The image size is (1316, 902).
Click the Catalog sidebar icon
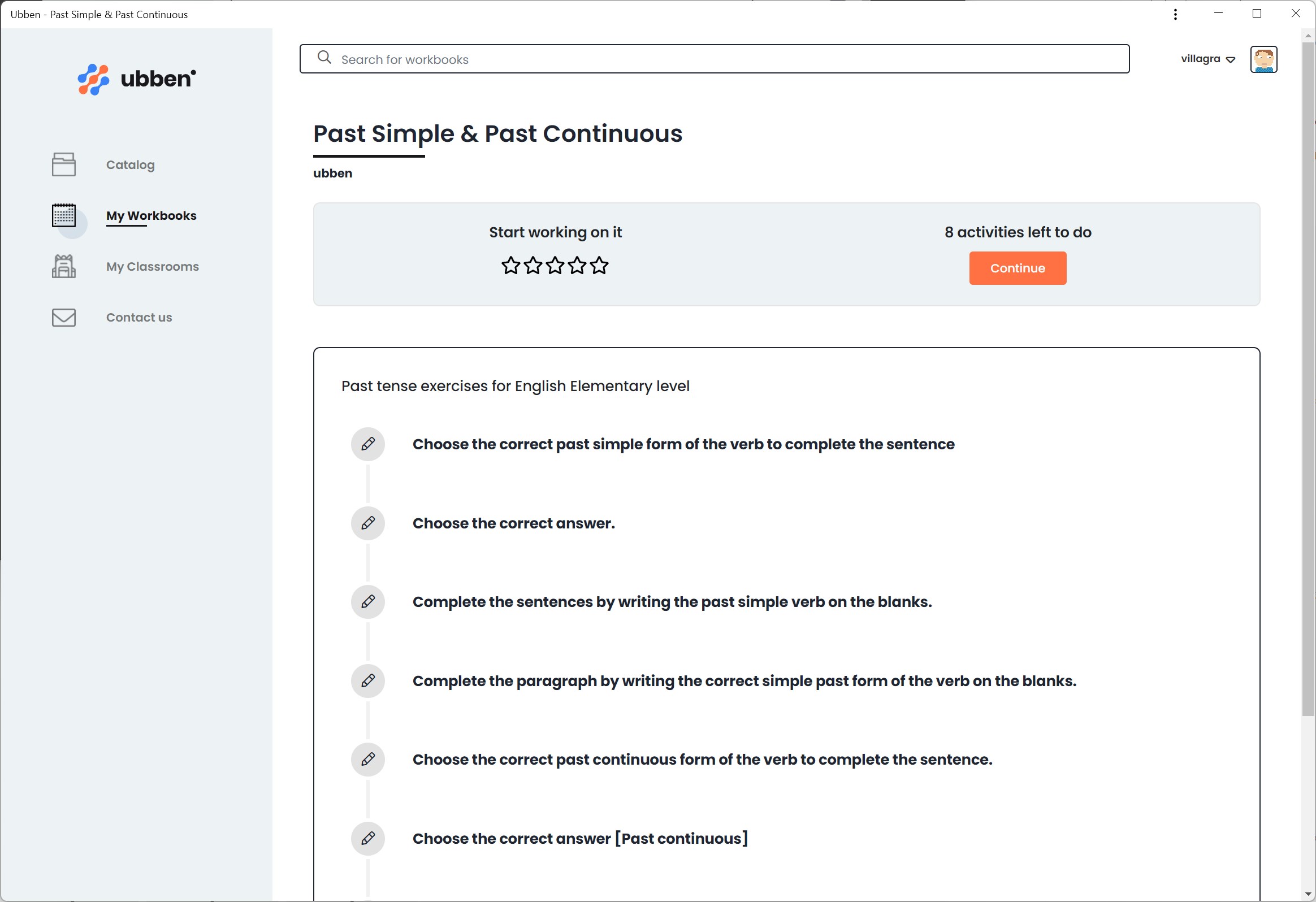point(63,165)
